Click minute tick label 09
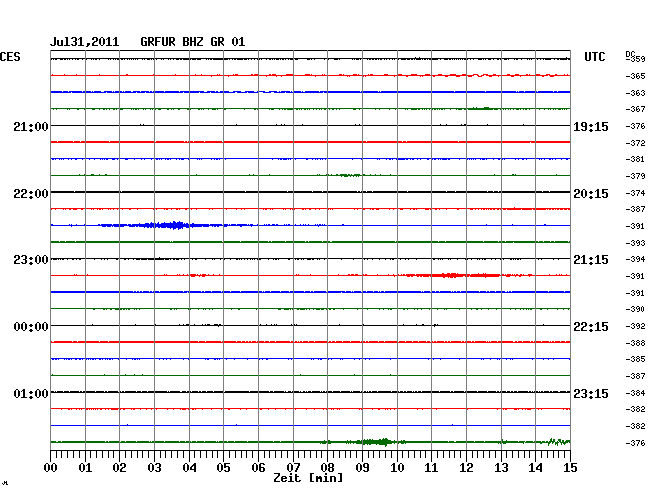The width and height of the screenshot is (650, 494). (x=362, y=468)
